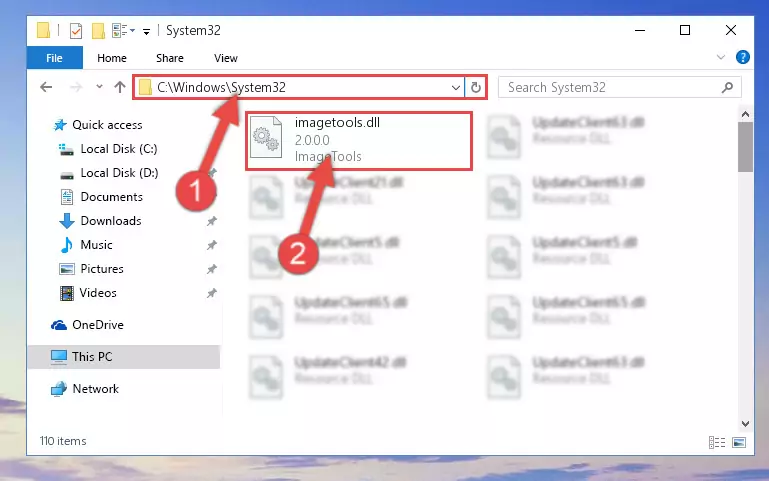The height and width of the screenshot is (481, 769).
Task: Click the magnifier search icon
Action: click(727, 87)
